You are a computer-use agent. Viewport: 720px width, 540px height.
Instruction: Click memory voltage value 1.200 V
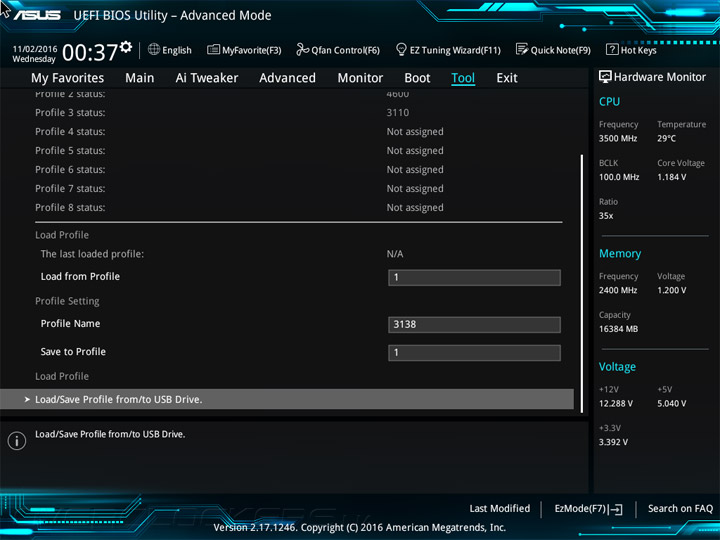(x=672, y=290)
